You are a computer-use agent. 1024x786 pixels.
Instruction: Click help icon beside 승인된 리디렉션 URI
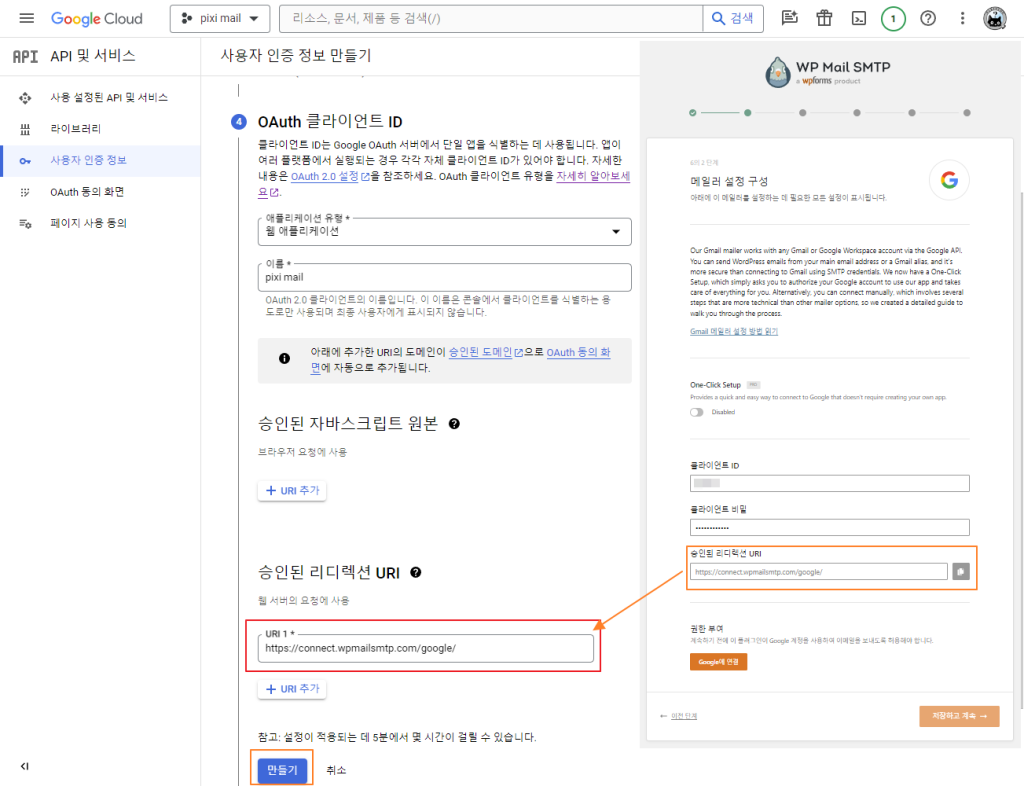coord(415,573)
